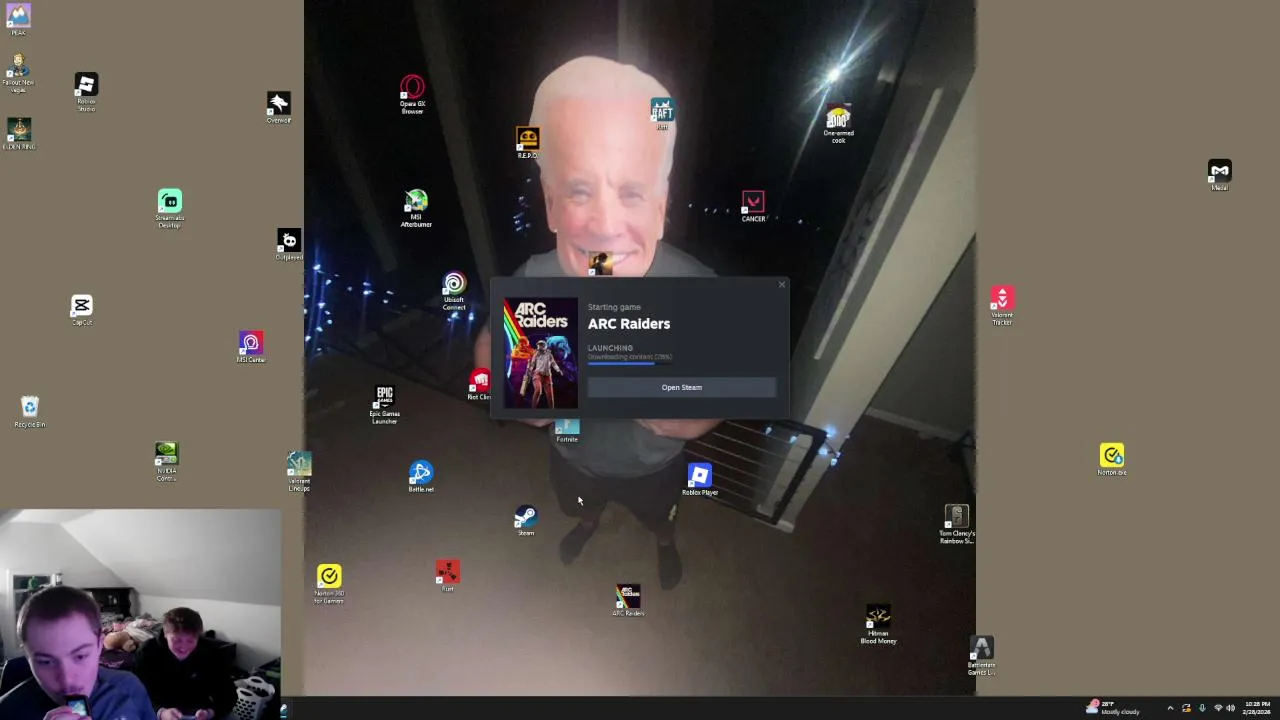Select the Roblox Studio shortcut
Viewport: 1280px width, 720px height.
[86, 91]
